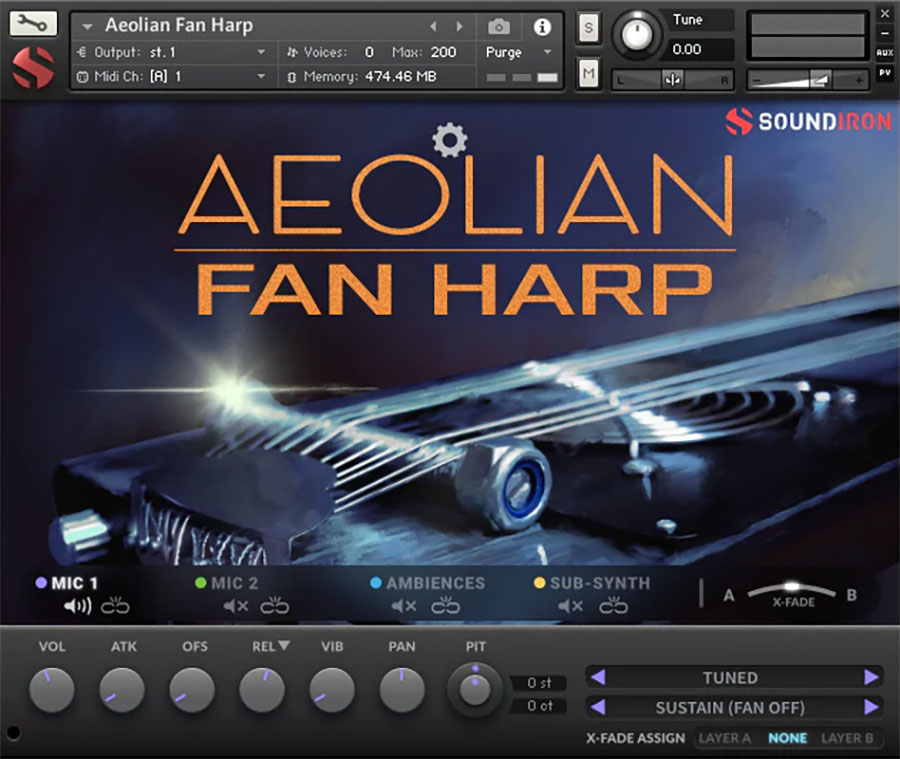Select next articulation right of SUSTAIN (FAN OFF)
900x759 pixels.
tap(871, 707)
